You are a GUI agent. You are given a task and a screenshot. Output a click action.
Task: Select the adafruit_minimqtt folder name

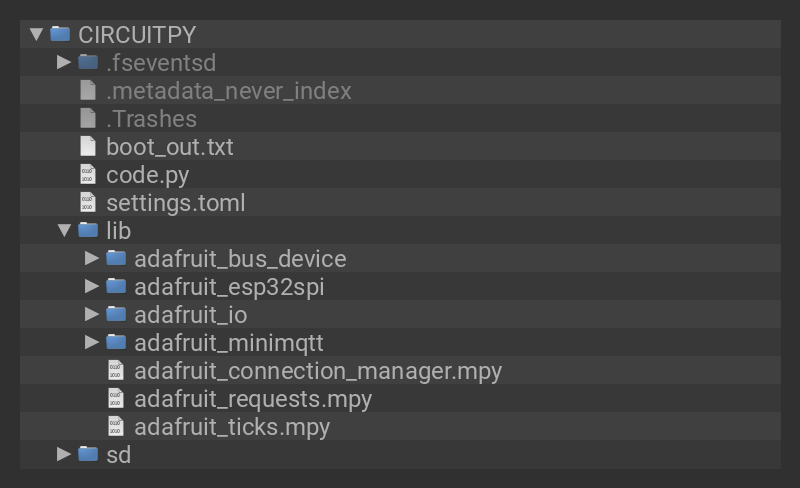[x=228, y=342]
